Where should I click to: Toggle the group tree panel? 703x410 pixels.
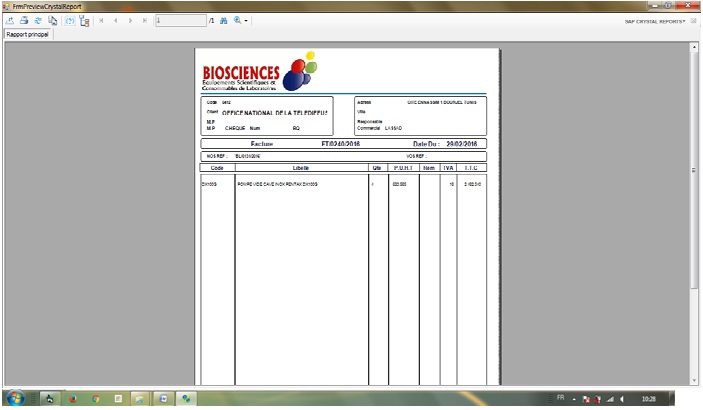pos(84,21)
